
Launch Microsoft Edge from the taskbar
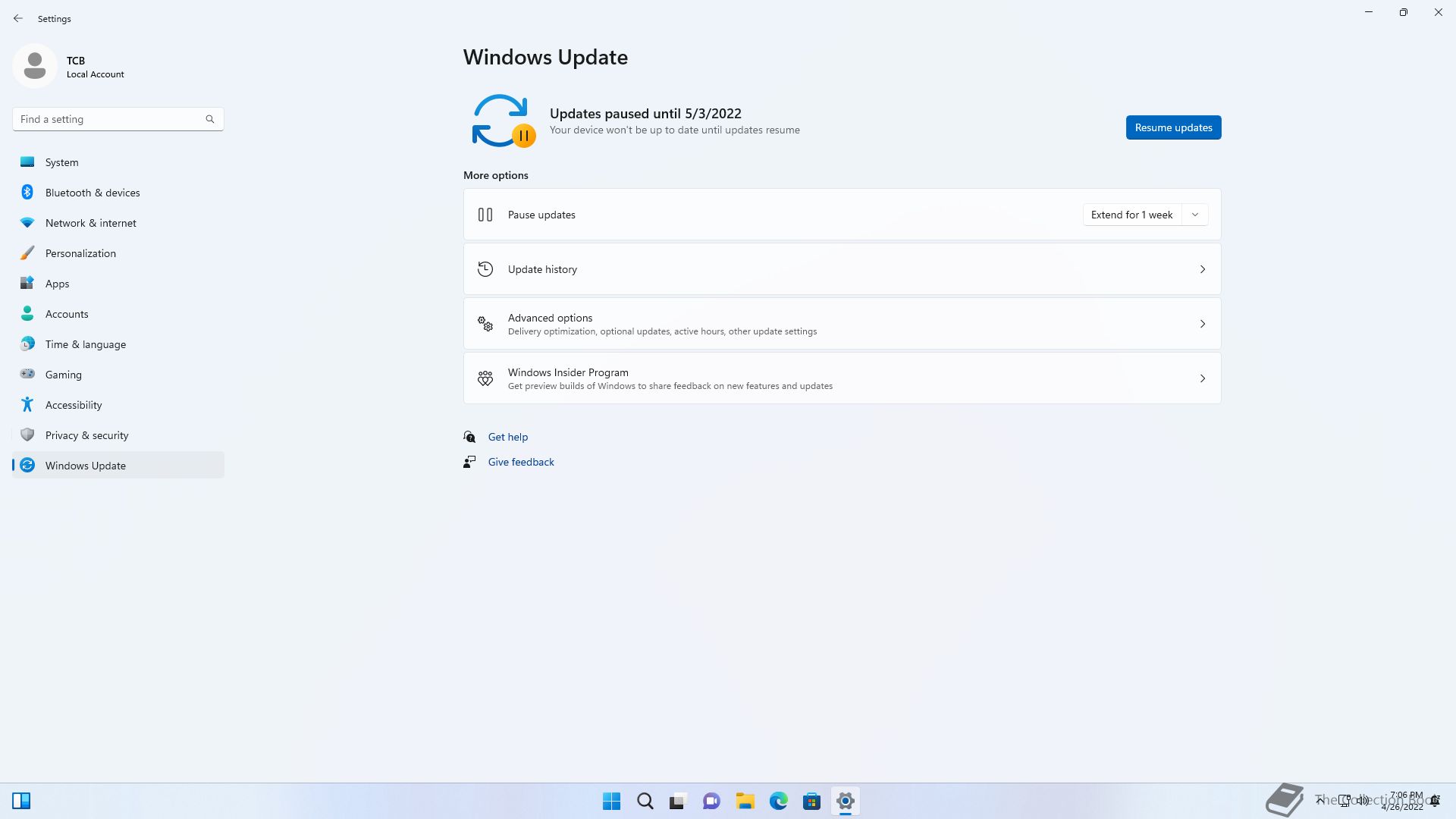point(779,801)
